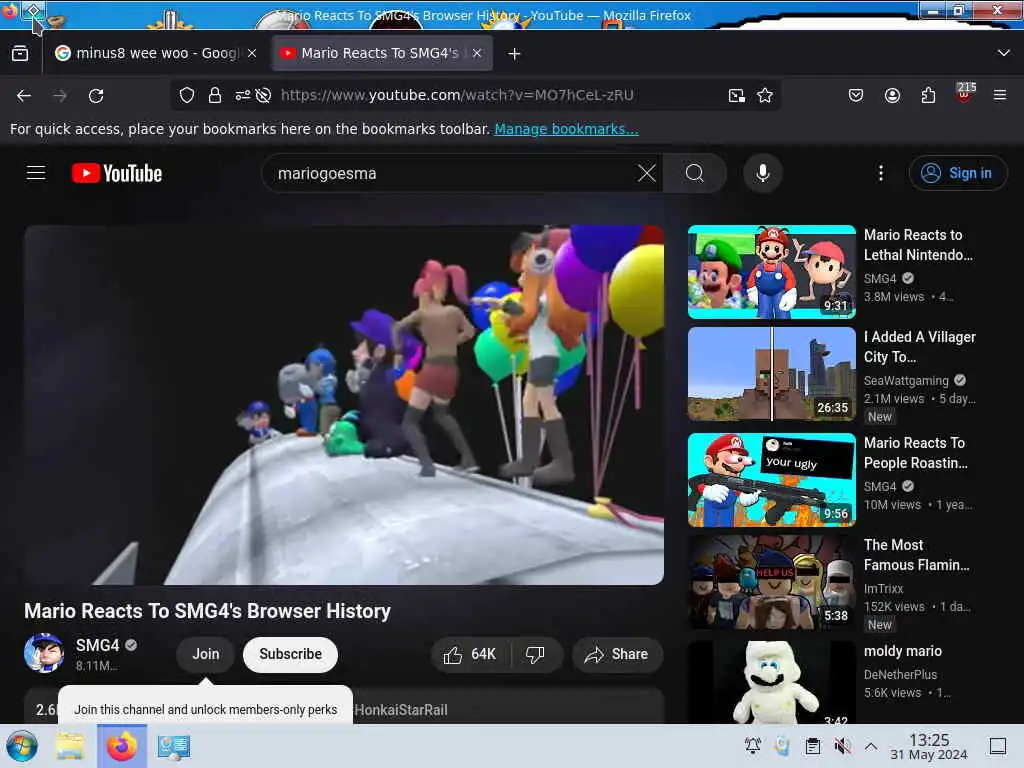Run search with magnifier button
Viewport: 1024px width, 768px height.
[x=695, y=173]
